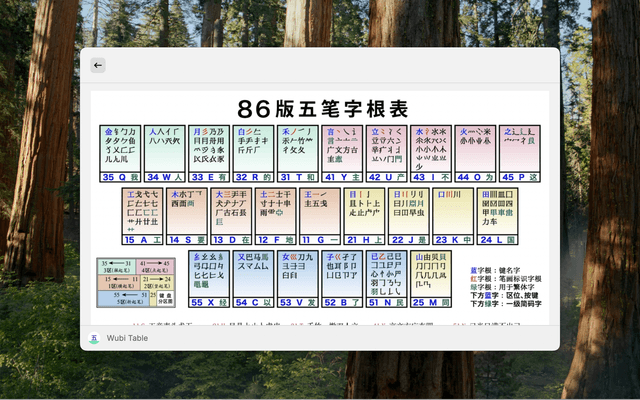640x400 pixels.
Task: Select the 15 A key cell
Action: pyautogui.click(x=142, y=216)
